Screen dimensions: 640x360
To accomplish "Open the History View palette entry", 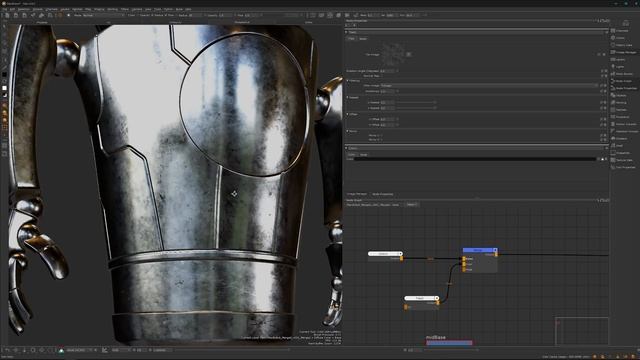I will (x=624, y=45).
